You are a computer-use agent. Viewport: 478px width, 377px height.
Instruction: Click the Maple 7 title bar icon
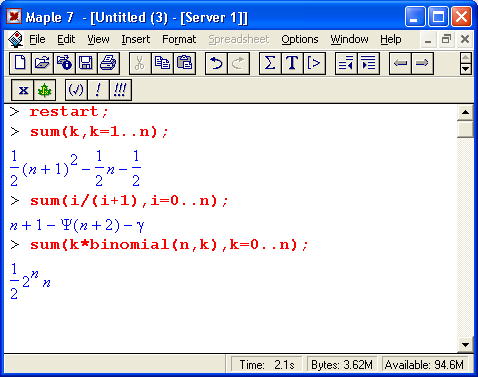[x=14, y=16]
